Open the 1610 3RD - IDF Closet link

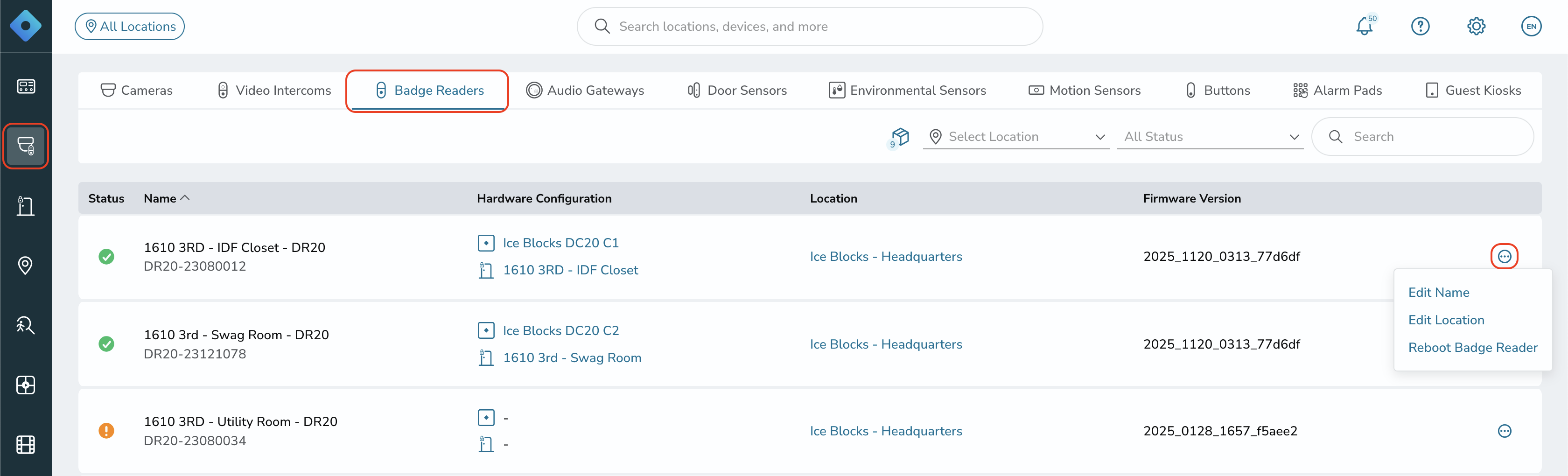point(570,270)
